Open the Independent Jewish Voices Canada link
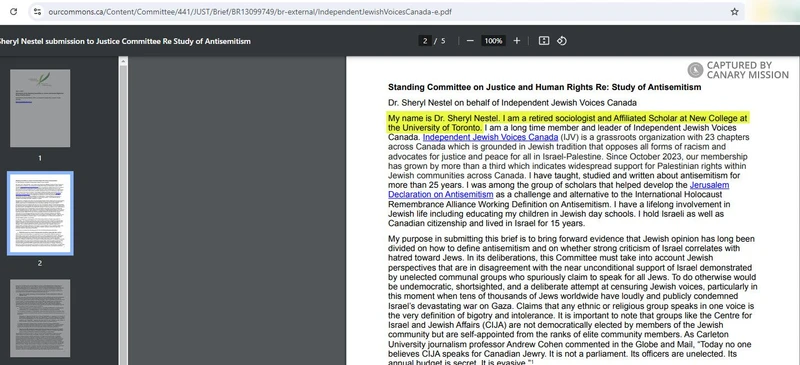Screen dimensions: 800x365 [x=490, y=137]
